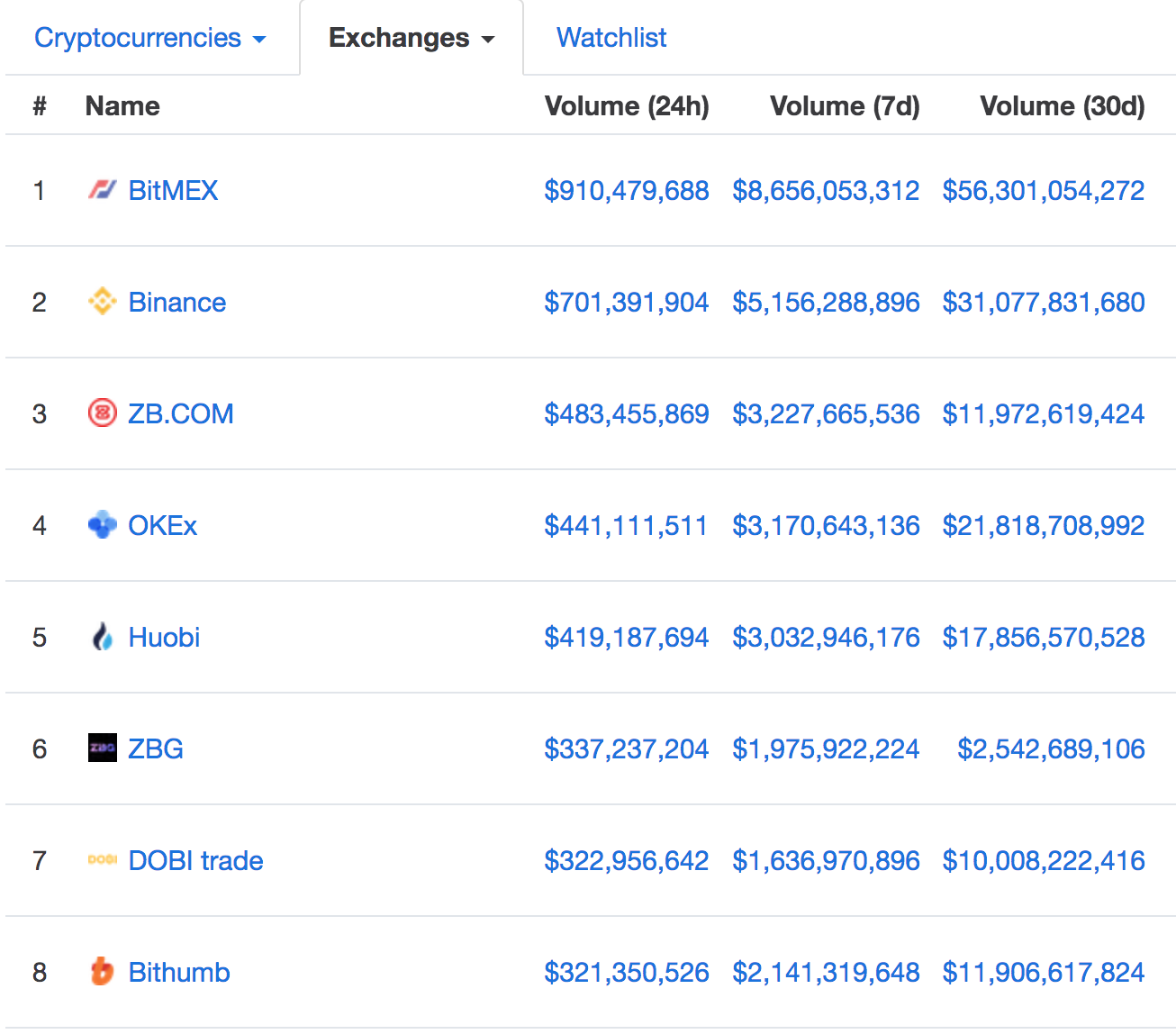This screenshot has height=1034, width=1176.
Task: Click the ZBG black logo icon
Action: 103,748
